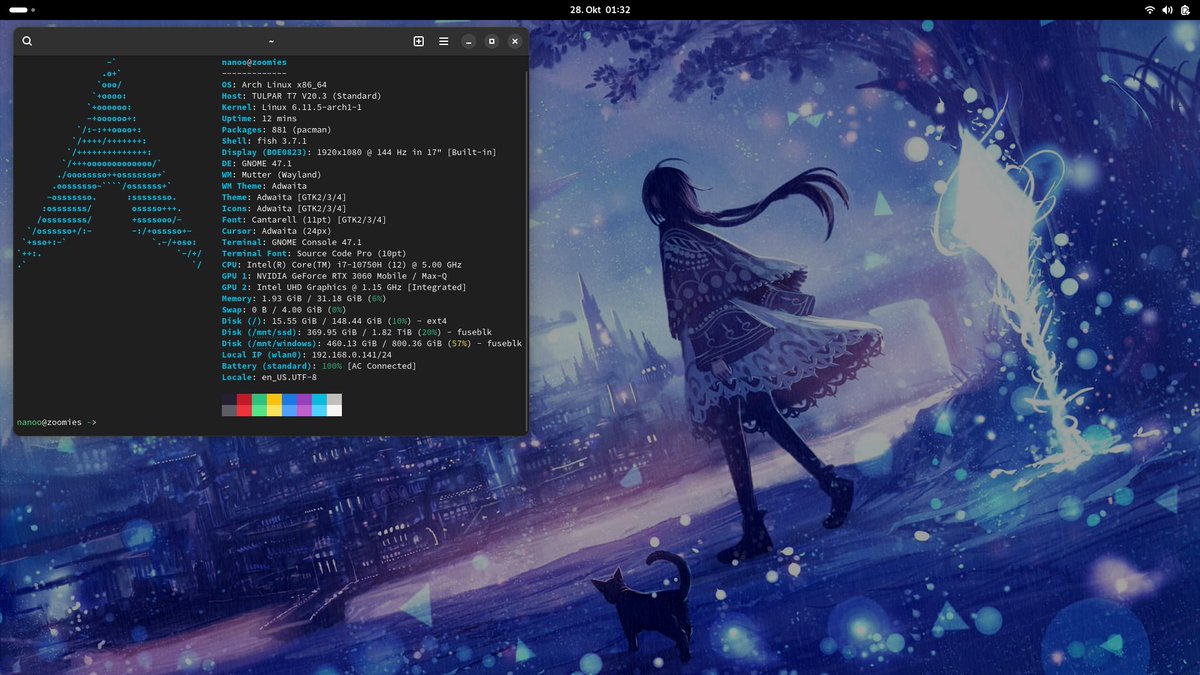Image resolution: width=1200 pixels, height=675 pixels.
Task: Click the 'Battery (standard): 100%' line
Action: click(x=319, y=365)
